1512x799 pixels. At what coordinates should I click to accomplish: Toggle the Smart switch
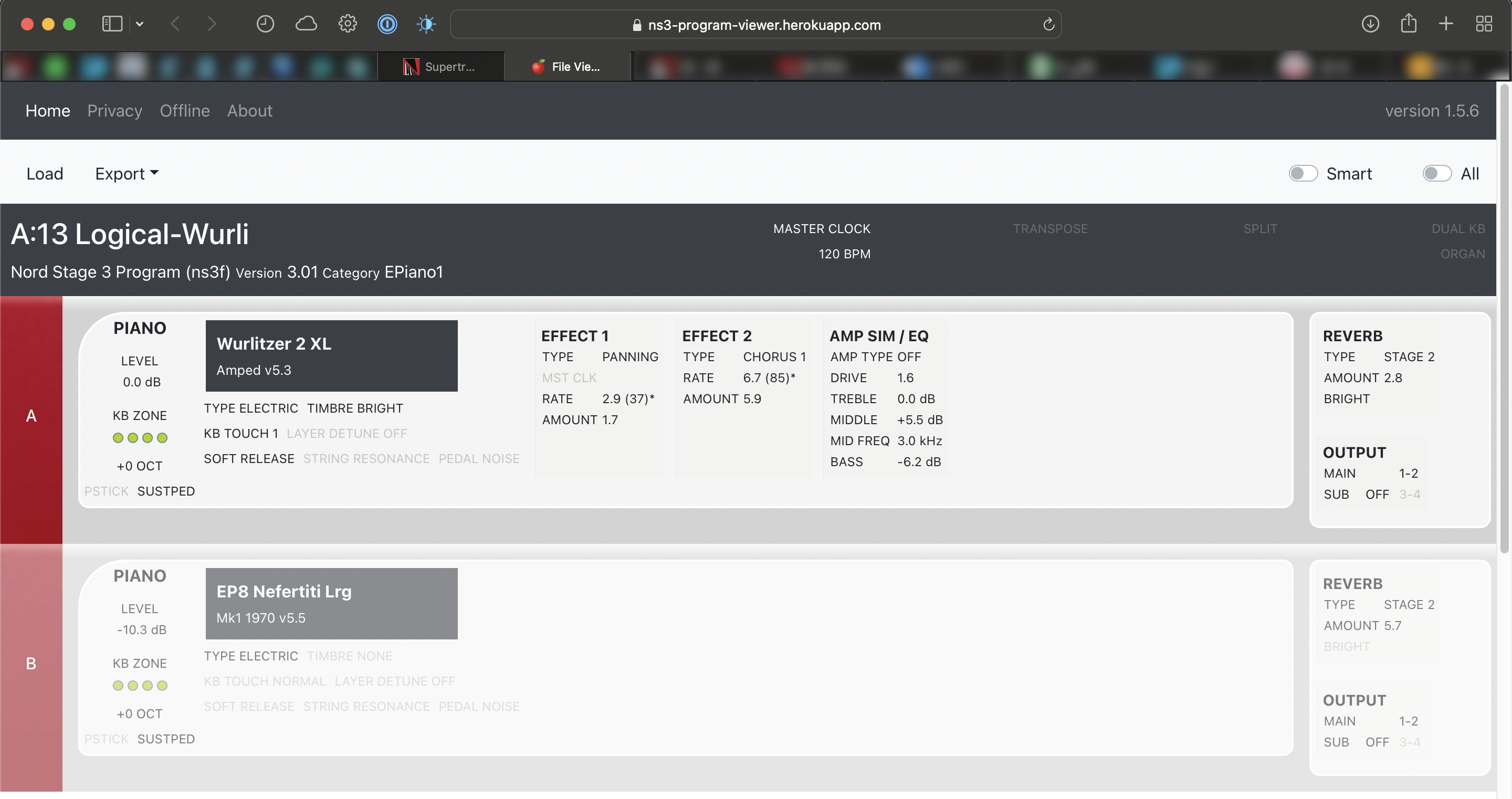coord(1303,173)
